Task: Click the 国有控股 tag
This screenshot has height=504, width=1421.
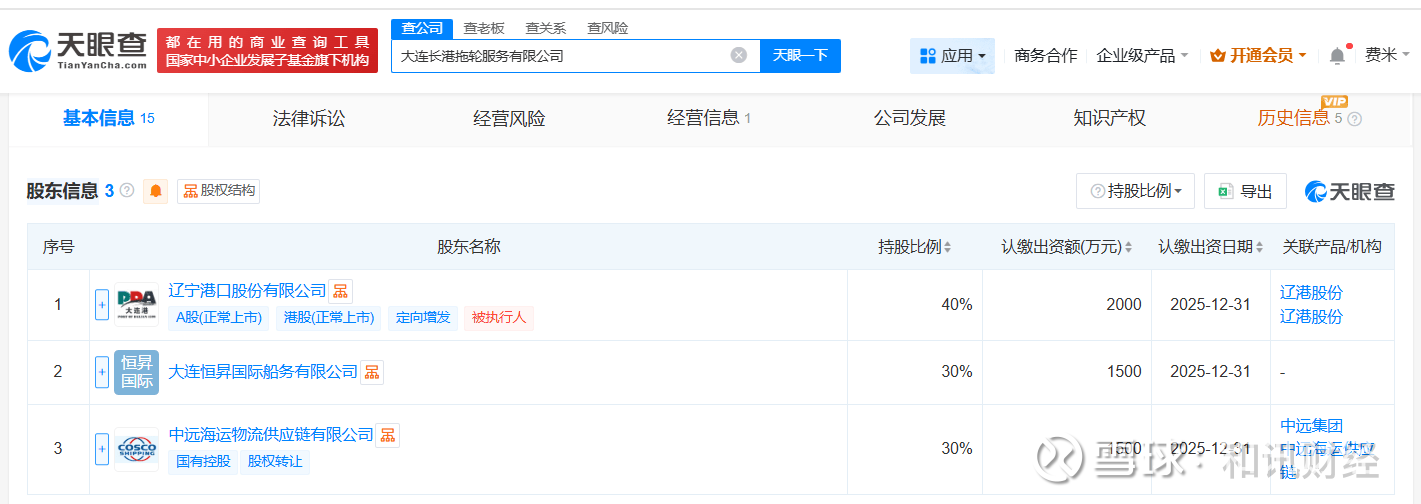Action: (203, 462)
